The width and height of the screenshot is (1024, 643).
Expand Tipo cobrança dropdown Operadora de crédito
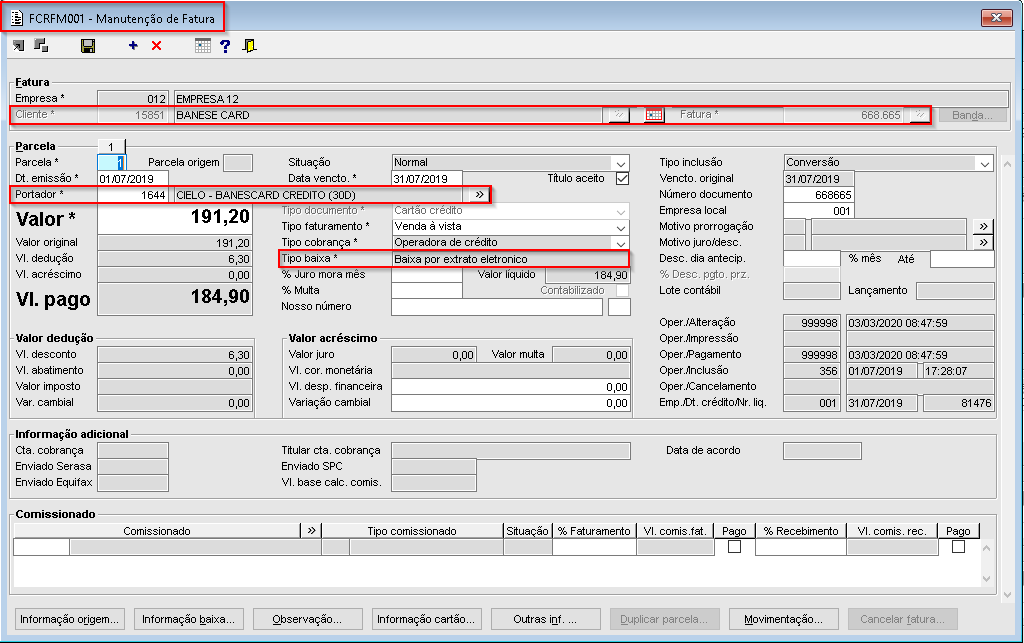pyautogui.click(x=620, y=243)
